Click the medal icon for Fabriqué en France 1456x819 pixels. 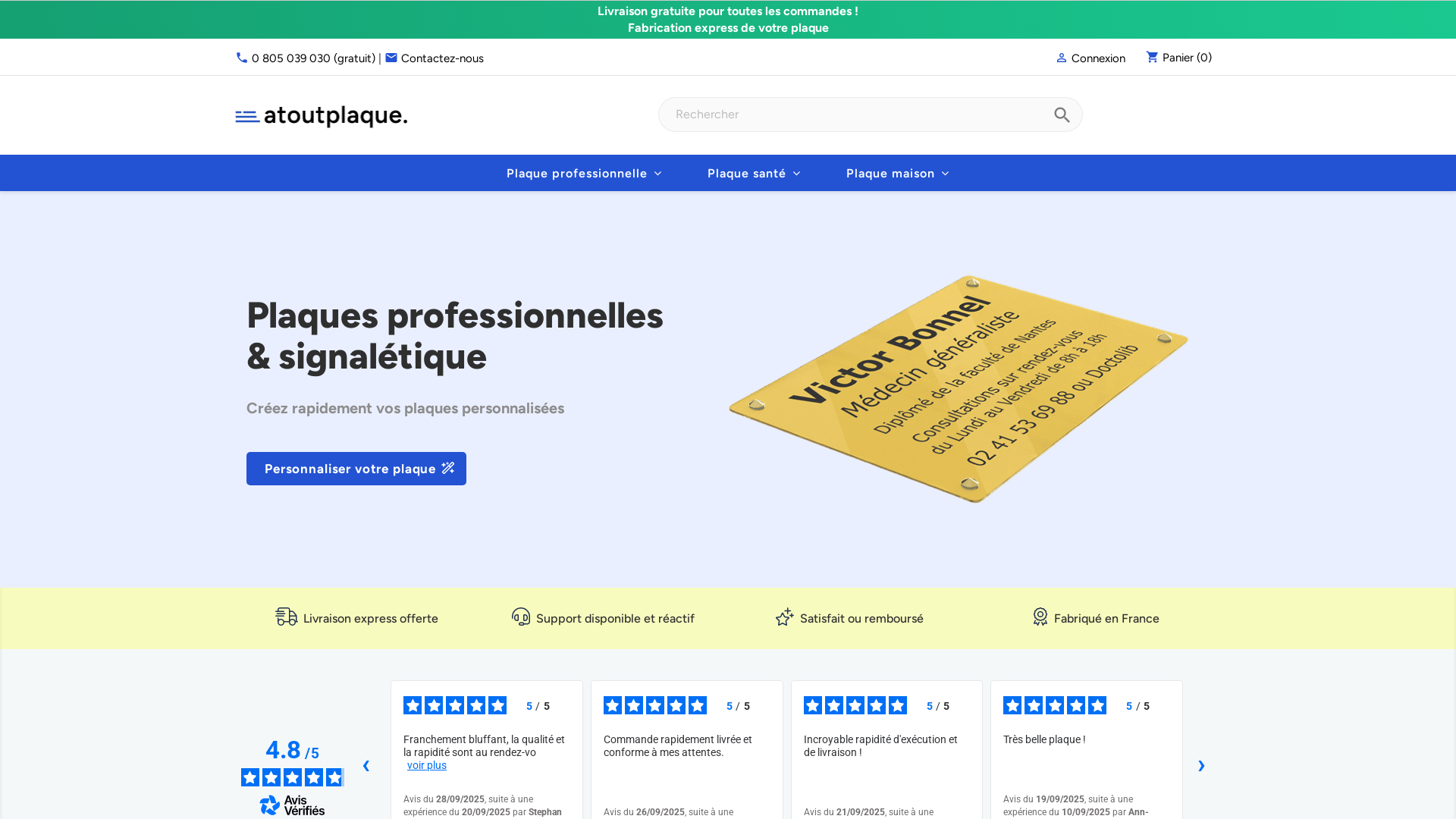pos(1040,617)
